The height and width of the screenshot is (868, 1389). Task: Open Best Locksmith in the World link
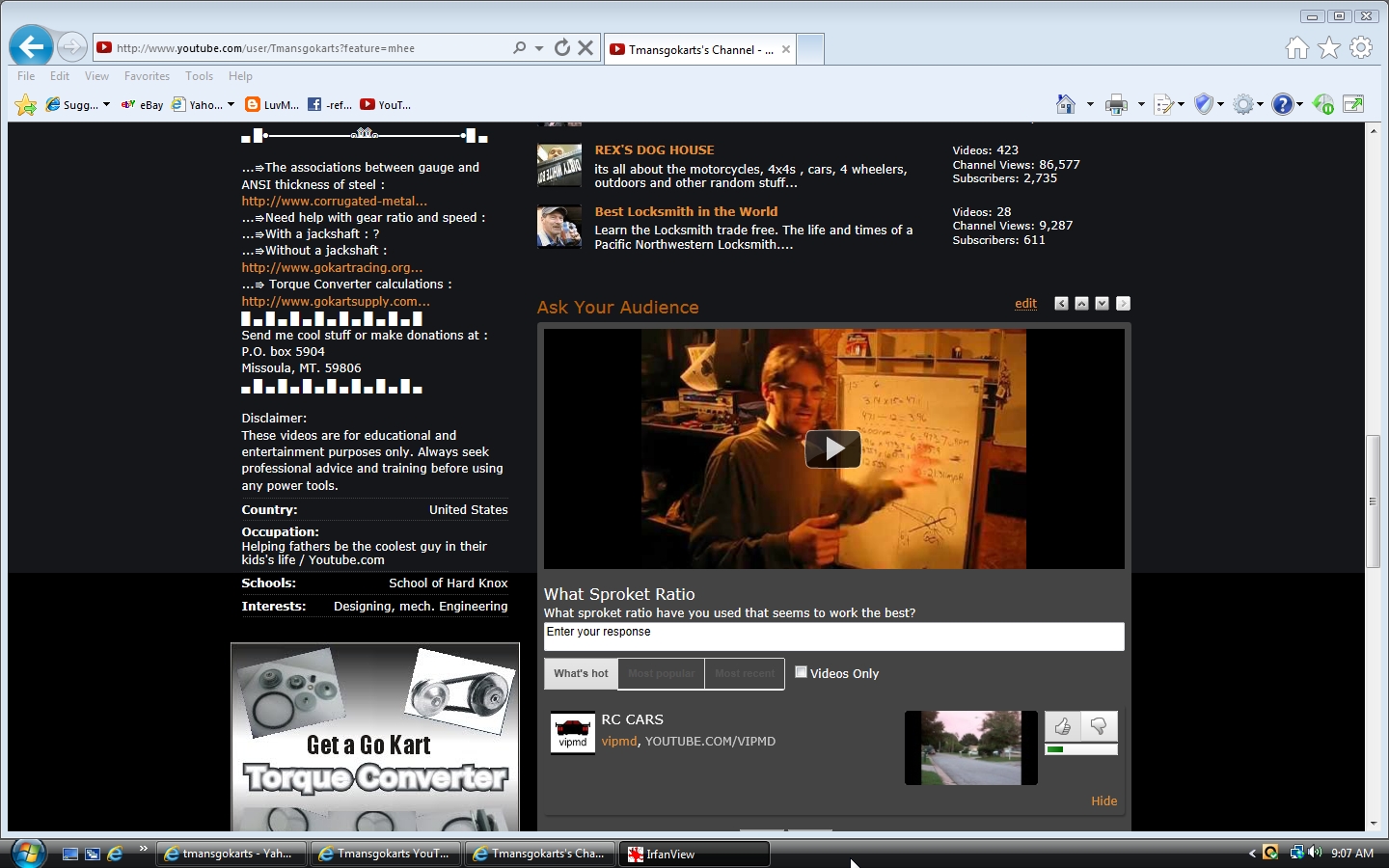click(x=686, y=212)
